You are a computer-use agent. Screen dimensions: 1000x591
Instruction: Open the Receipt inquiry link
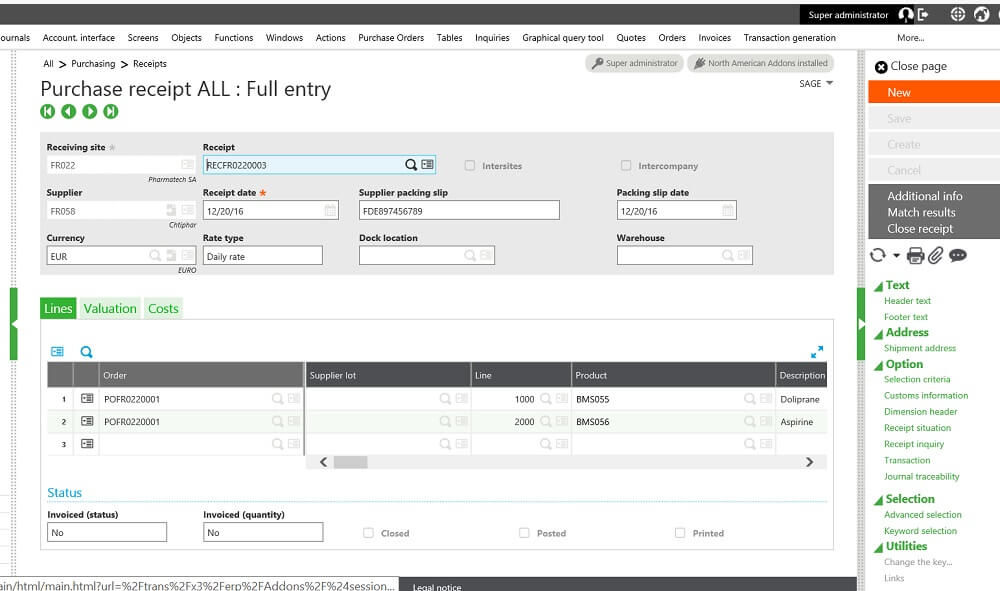[x=914, y=444]
